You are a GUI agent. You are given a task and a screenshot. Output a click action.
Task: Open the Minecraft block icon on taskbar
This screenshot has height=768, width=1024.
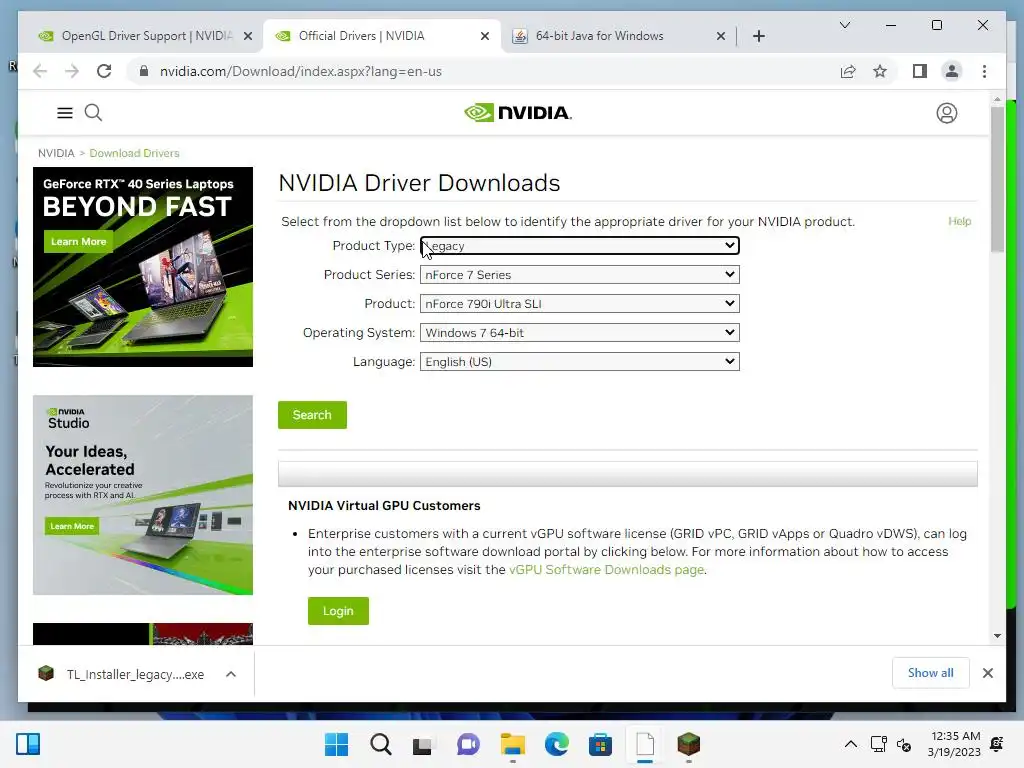pos(688,744)
